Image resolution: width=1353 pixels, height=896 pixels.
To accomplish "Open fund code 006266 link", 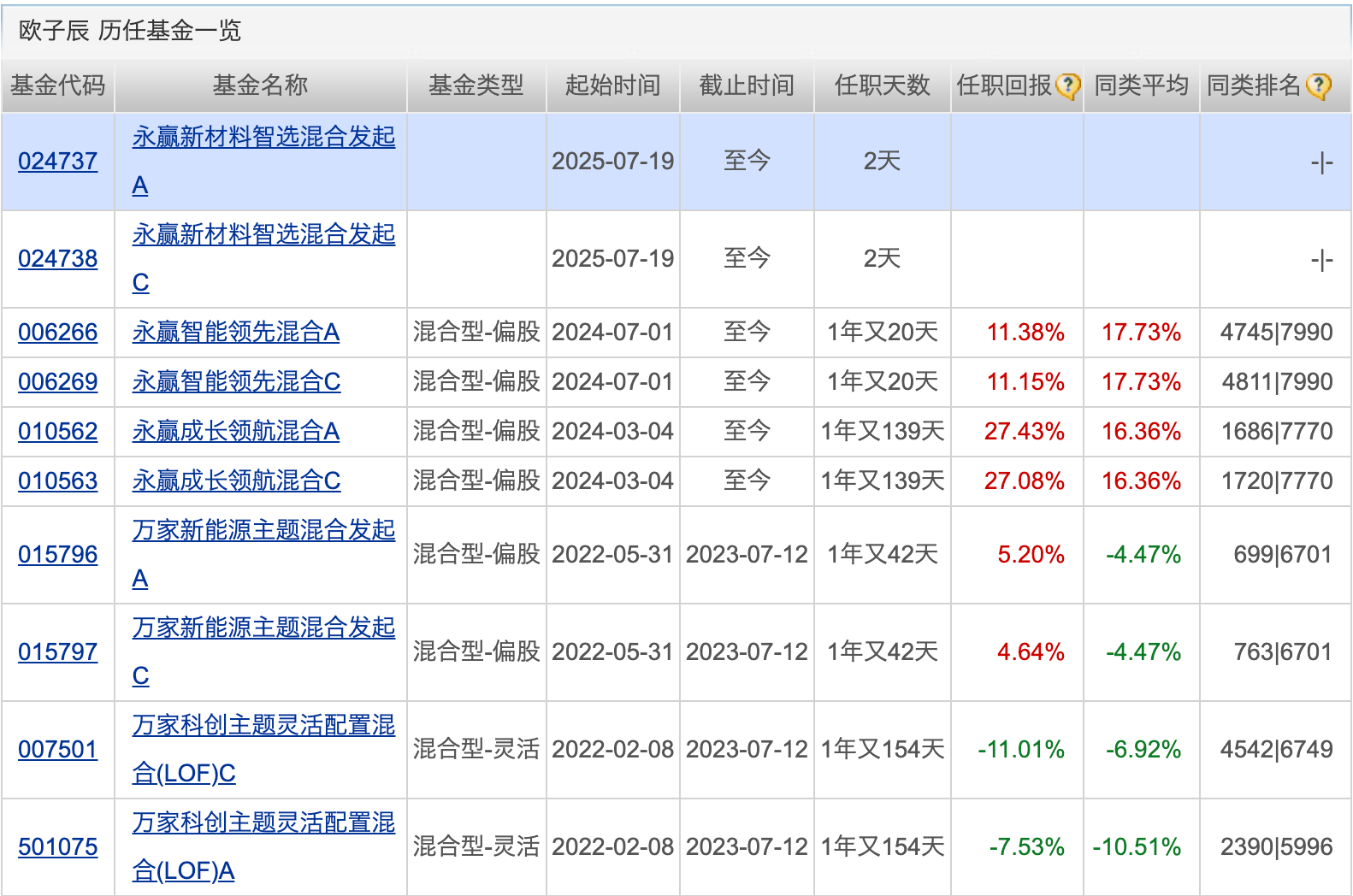I will (58, 332).
